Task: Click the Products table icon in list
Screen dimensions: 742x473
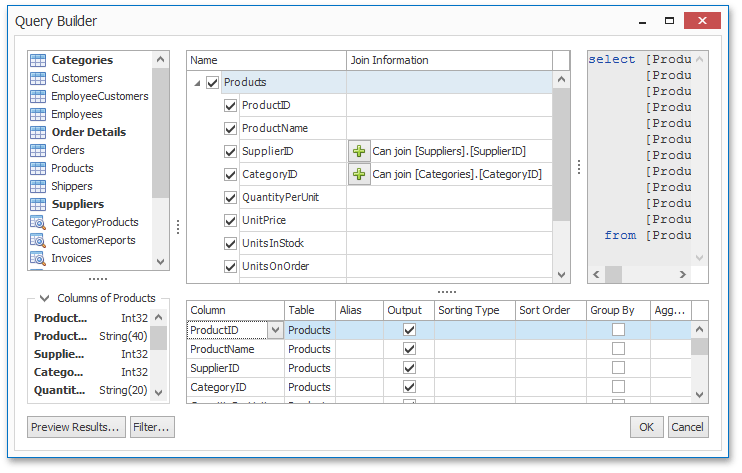Action: (38, 168)
